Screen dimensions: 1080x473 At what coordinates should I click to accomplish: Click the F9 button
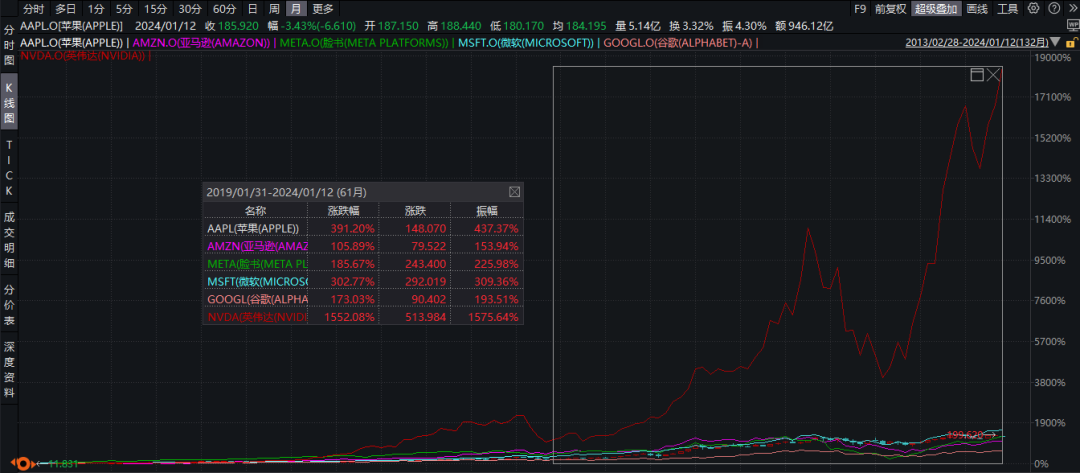click(x=860, y=9)
